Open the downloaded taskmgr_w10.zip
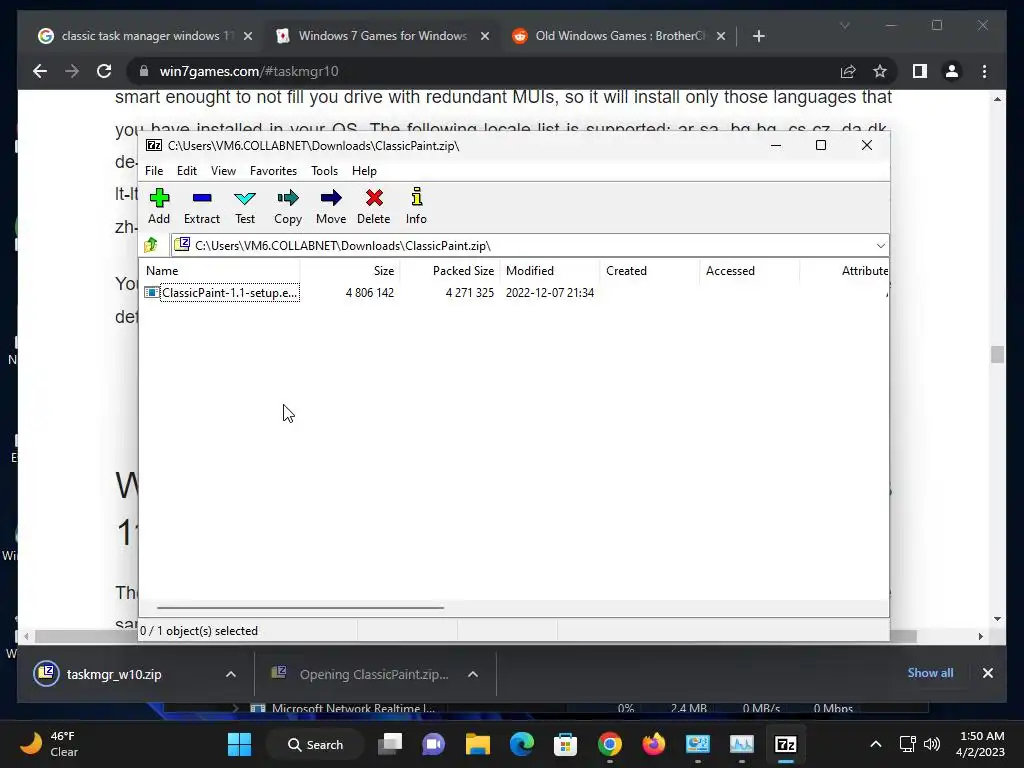 click(114, 675)
